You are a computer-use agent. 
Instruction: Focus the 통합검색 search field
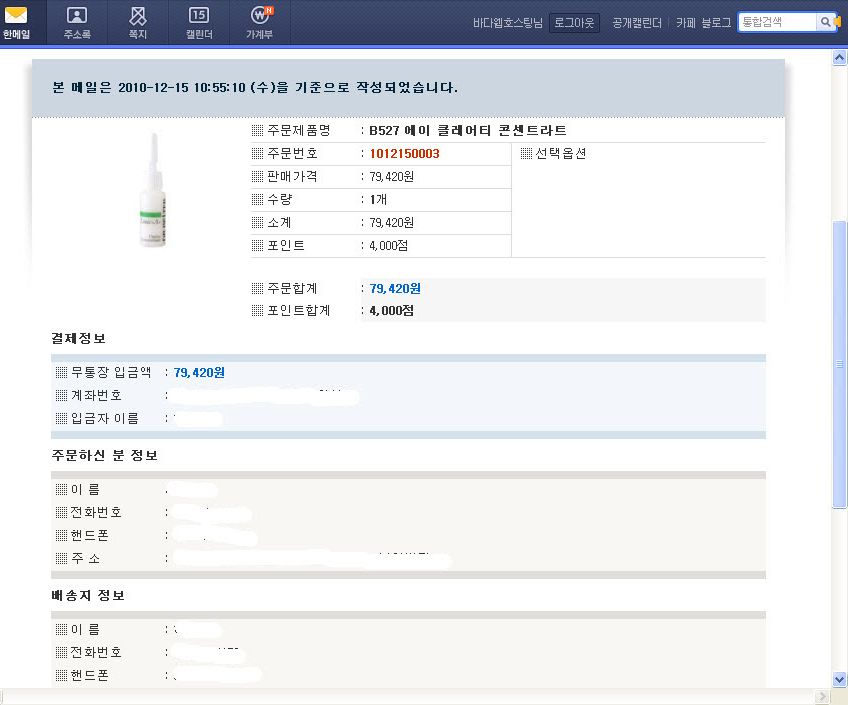777,22
